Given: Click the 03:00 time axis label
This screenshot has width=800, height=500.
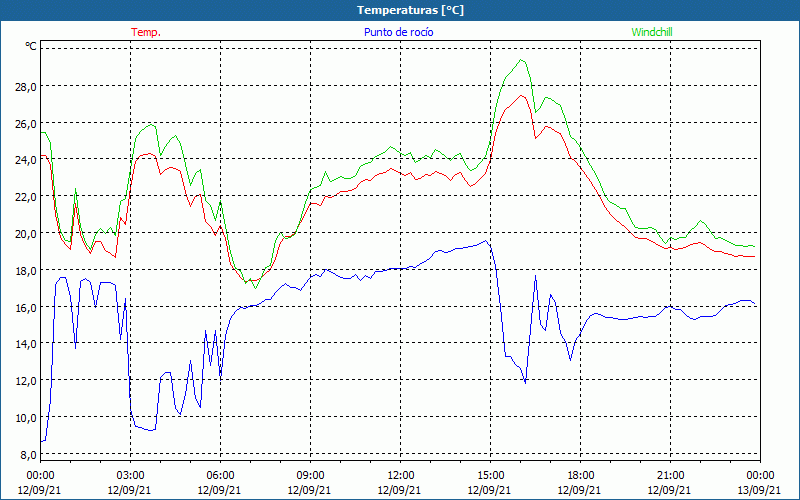Looking at the screenshot, I should (130, 476).
